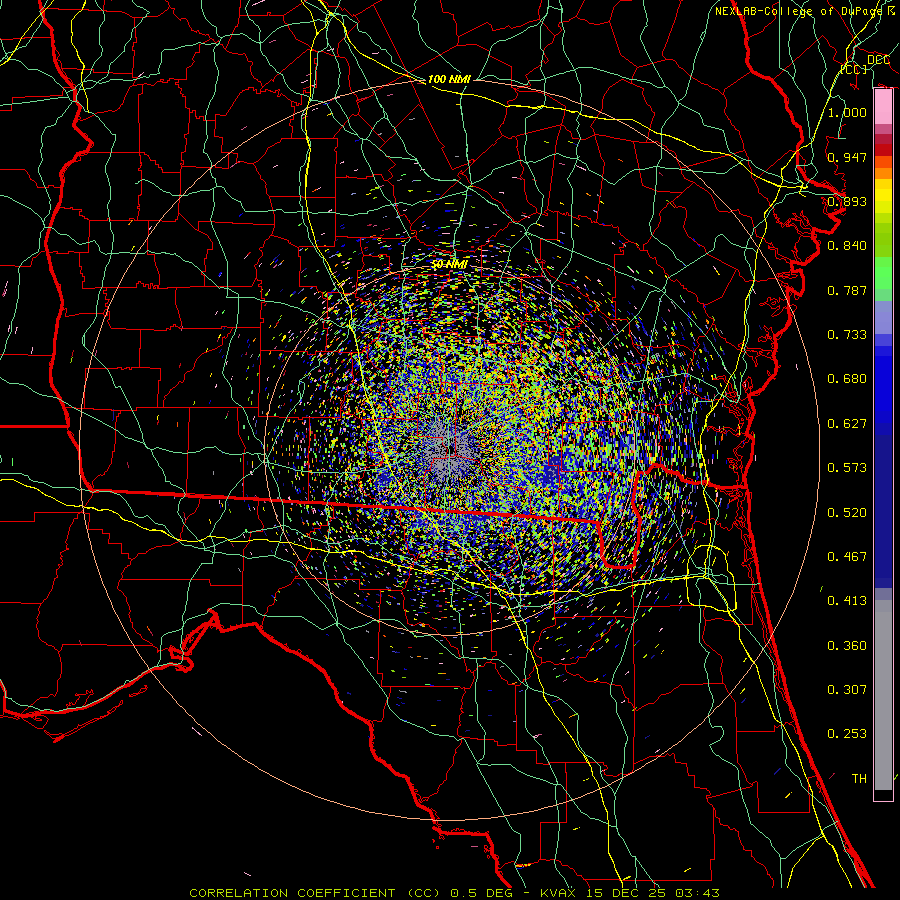
Task: Select the red band of the color bar
Action: (883, 150)
